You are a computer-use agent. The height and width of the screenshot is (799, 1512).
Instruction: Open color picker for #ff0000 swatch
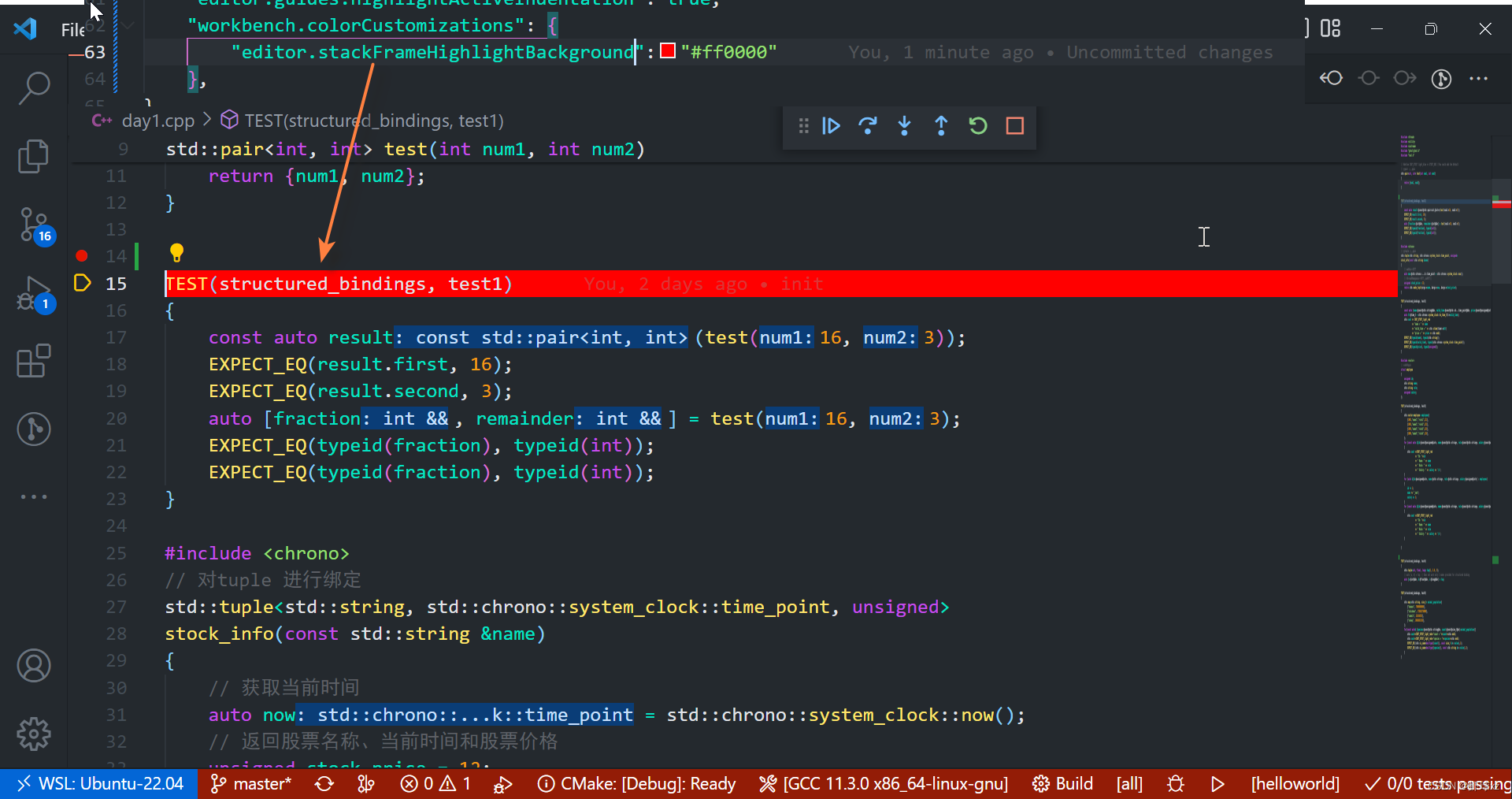[x=668, y=51]
